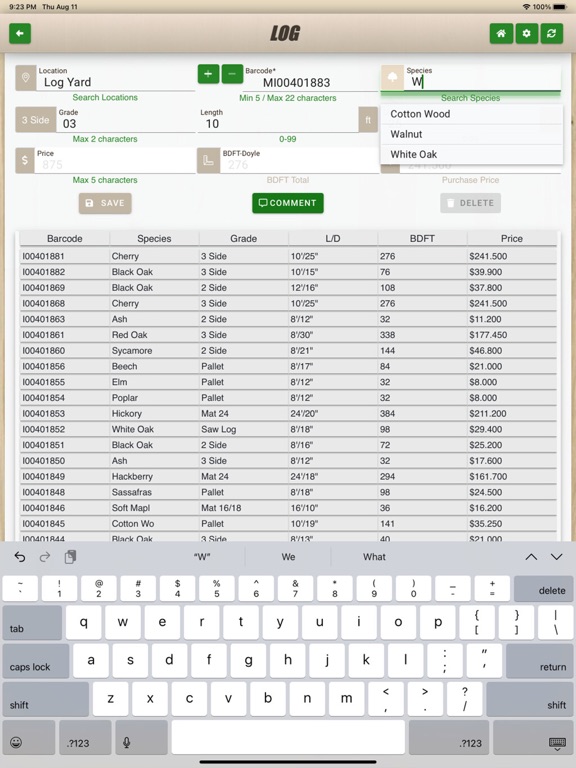Sort by the Barcode column header

point(65,239)
